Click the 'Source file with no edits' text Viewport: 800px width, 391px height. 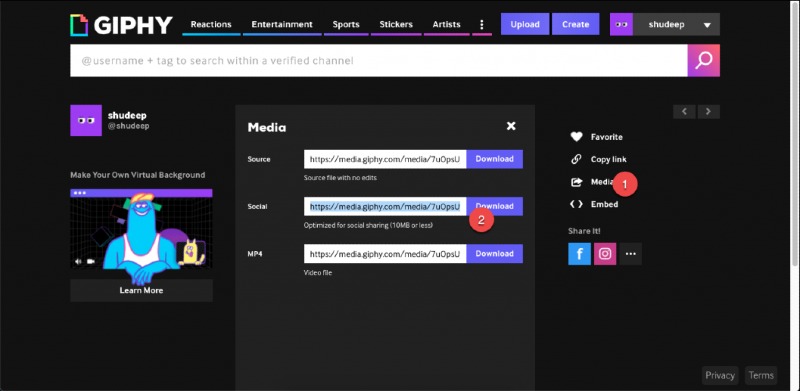coord(340,178)
